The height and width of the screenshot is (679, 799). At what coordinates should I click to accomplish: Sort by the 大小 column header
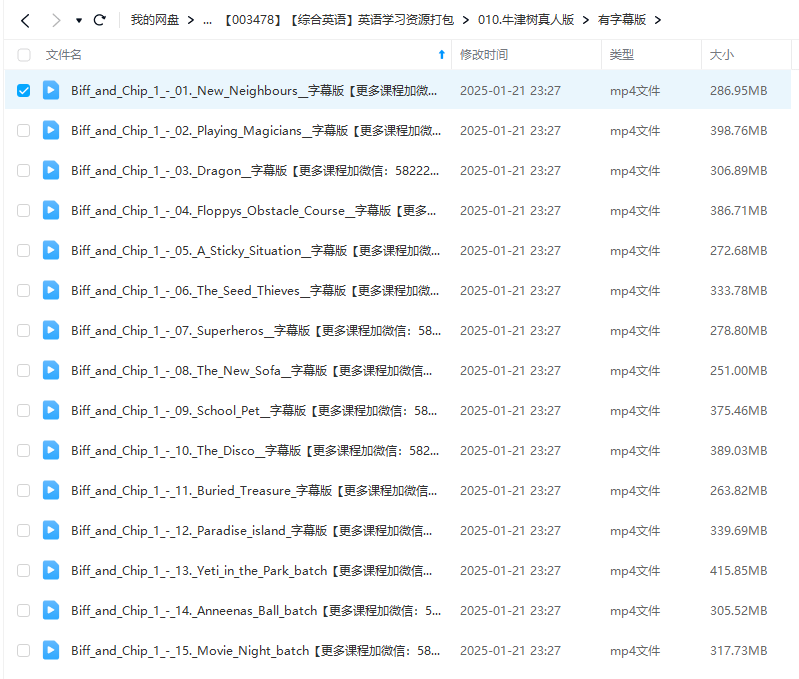(722, 55)
